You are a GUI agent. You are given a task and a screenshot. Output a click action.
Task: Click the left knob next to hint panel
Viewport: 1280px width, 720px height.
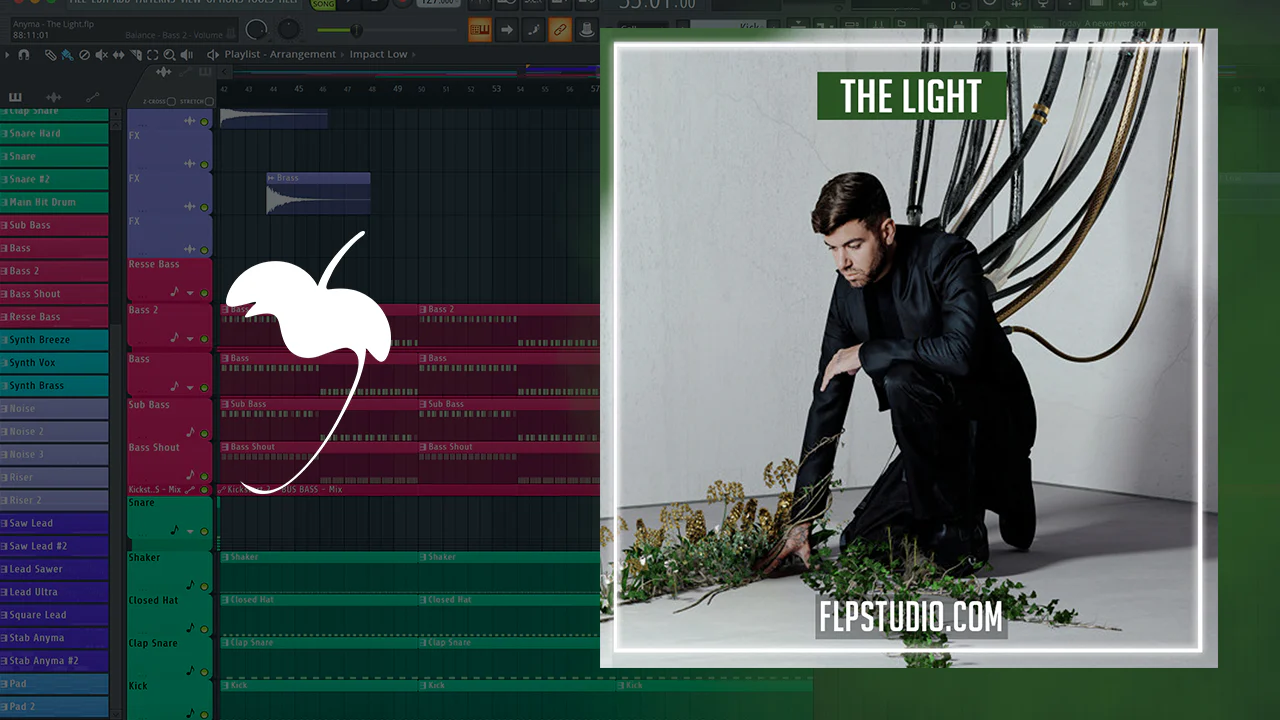(x=257, y=29)
